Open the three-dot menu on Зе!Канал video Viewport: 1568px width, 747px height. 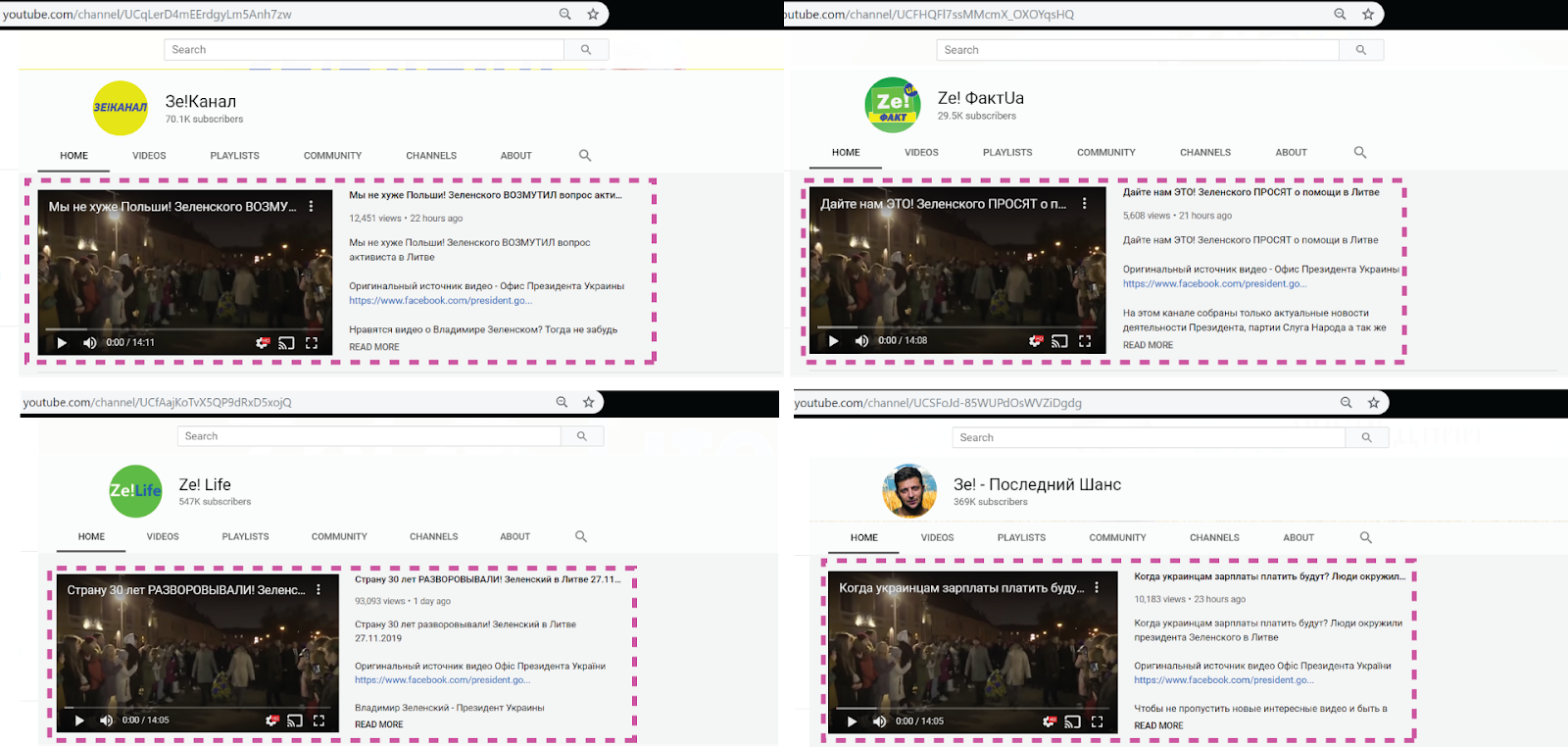pos(311,207)
